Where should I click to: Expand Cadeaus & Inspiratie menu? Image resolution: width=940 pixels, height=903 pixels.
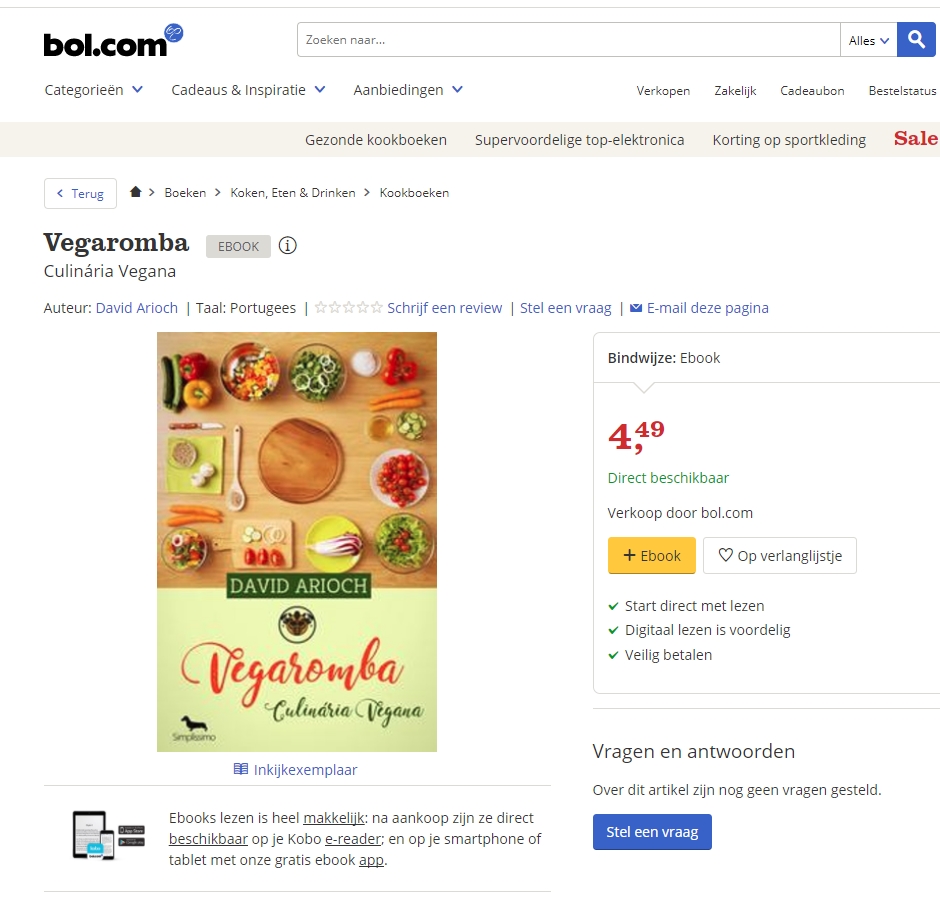pos(248,90)
